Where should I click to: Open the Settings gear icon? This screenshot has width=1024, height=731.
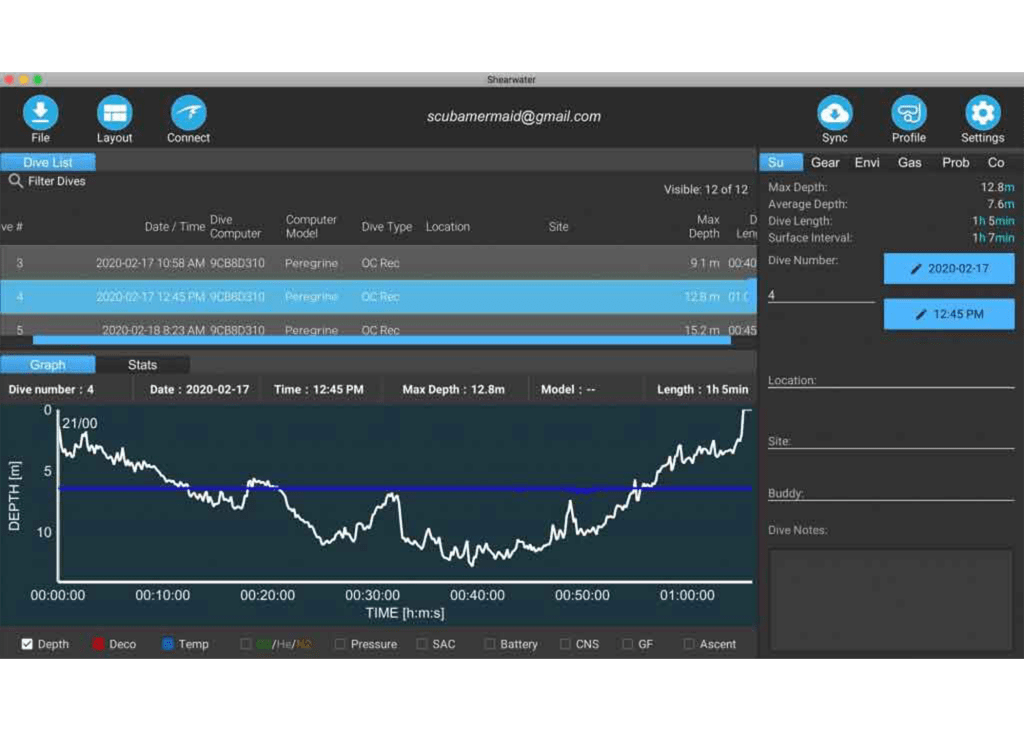(982, 113)
